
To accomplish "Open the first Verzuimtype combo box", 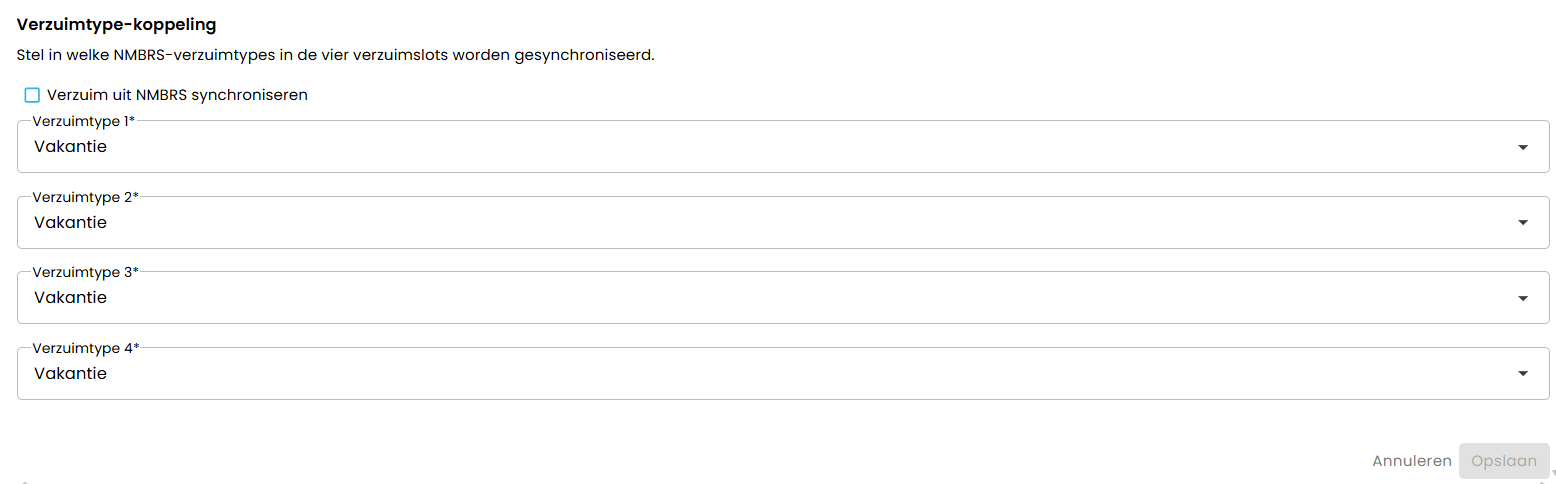I will (783, 147).
